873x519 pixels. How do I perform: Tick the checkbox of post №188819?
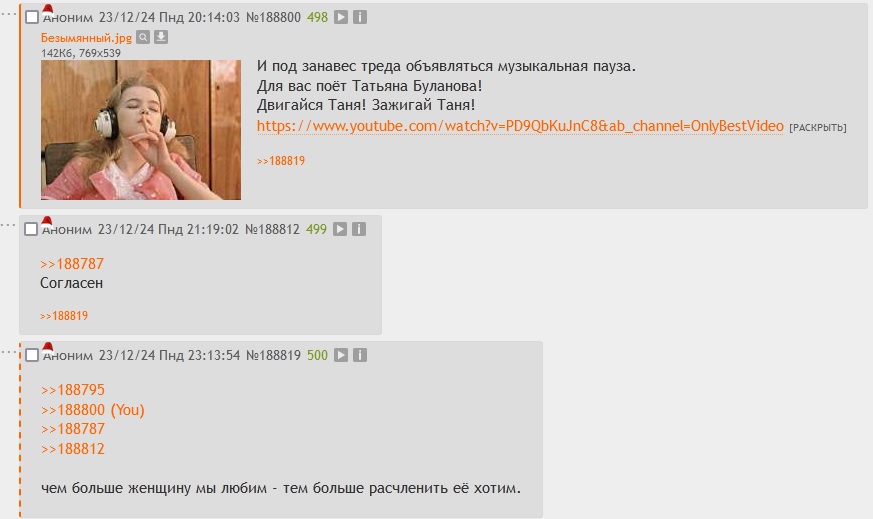(32, 355)
